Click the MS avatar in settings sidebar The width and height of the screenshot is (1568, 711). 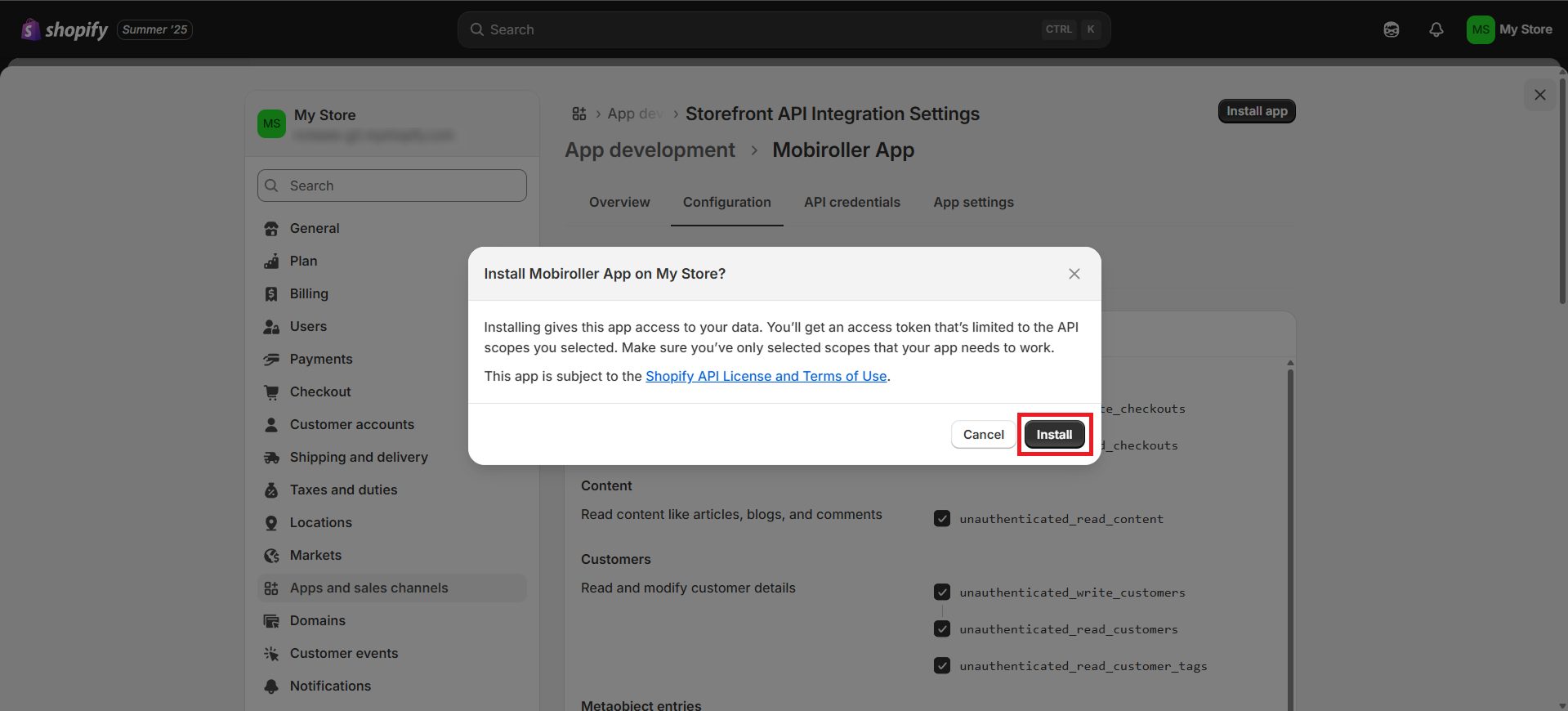[x=271, y=123]
